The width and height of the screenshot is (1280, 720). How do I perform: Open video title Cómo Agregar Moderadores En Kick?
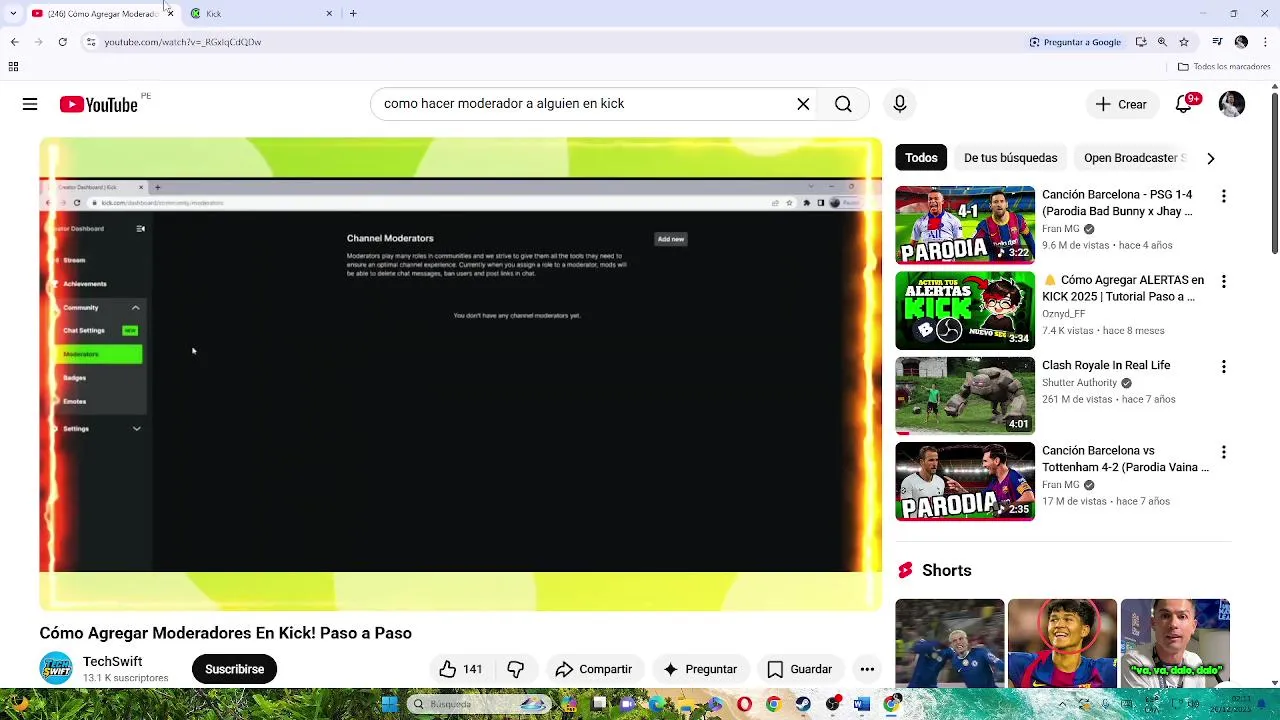pos(226,633)
